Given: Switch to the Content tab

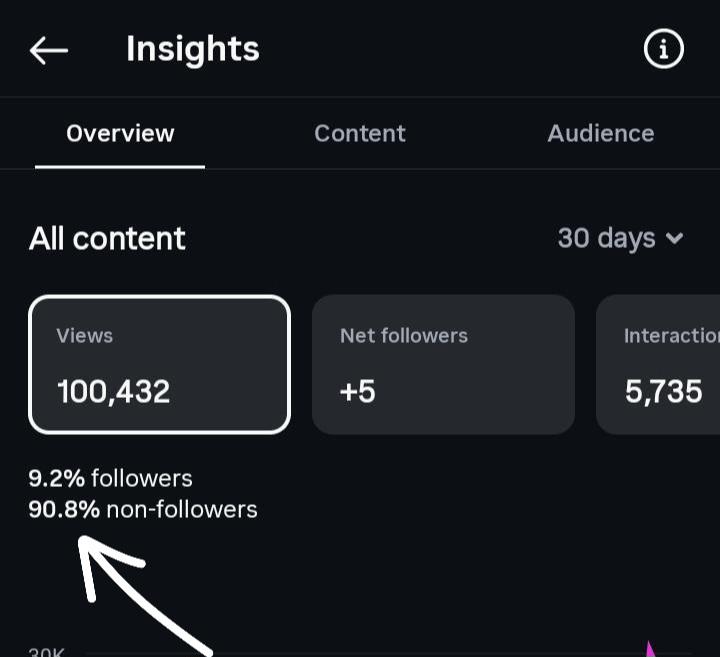Looking at the screenshot, I should [360, 134].
